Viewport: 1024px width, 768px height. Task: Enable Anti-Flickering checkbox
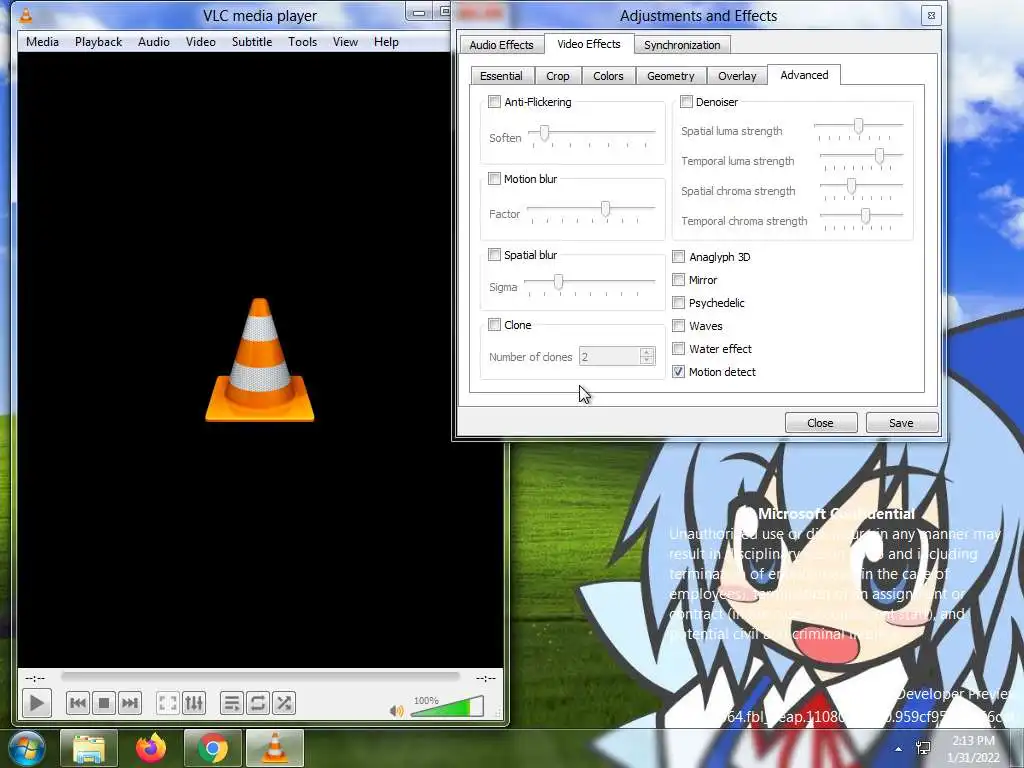[494, 102]
